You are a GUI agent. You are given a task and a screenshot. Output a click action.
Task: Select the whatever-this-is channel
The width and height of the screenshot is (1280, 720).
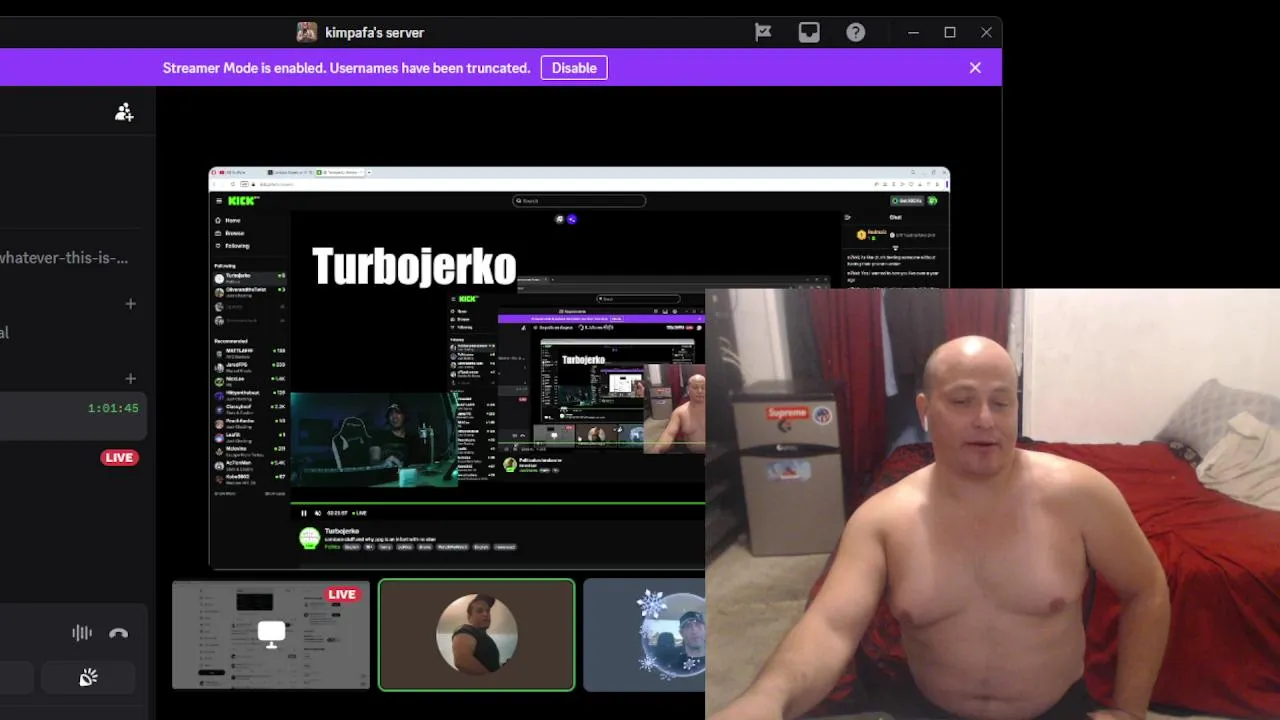click(64, 257)
